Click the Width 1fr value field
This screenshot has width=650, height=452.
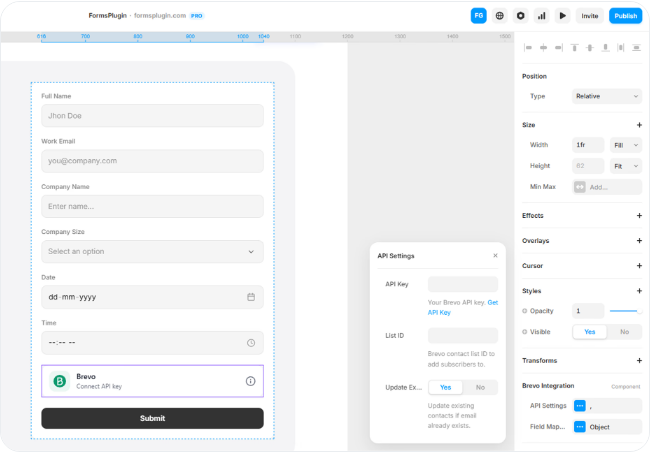click(x=588, y=145)
